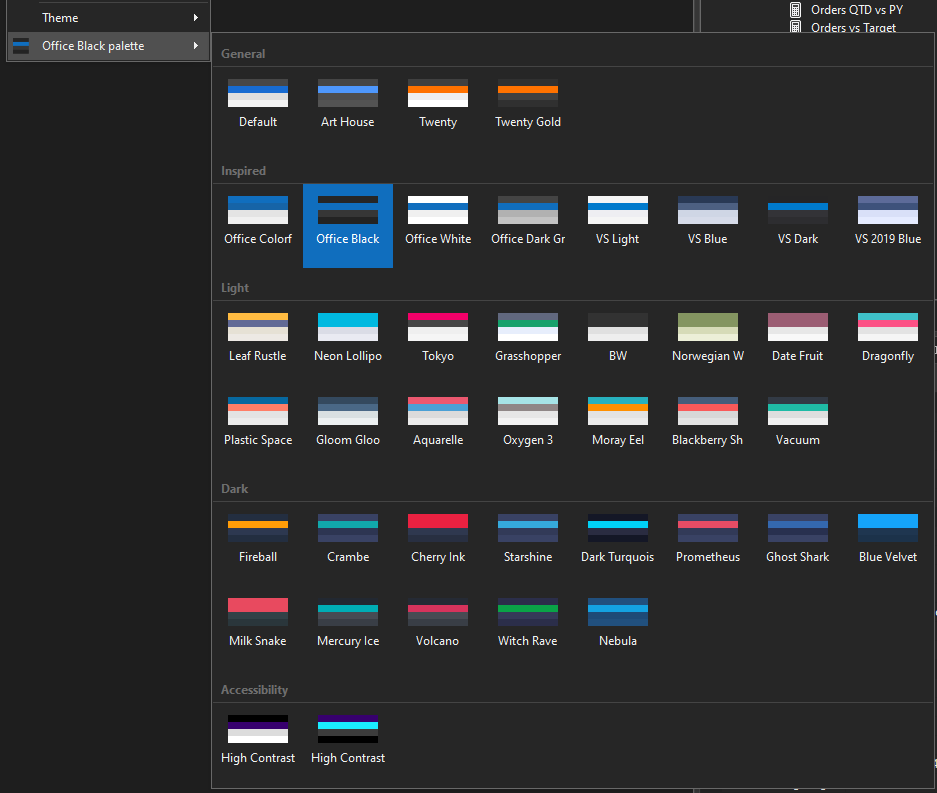Click the measure icon beside Orders QTD vs PY
This screenshot has height=793, width=937.
point(796,10)
